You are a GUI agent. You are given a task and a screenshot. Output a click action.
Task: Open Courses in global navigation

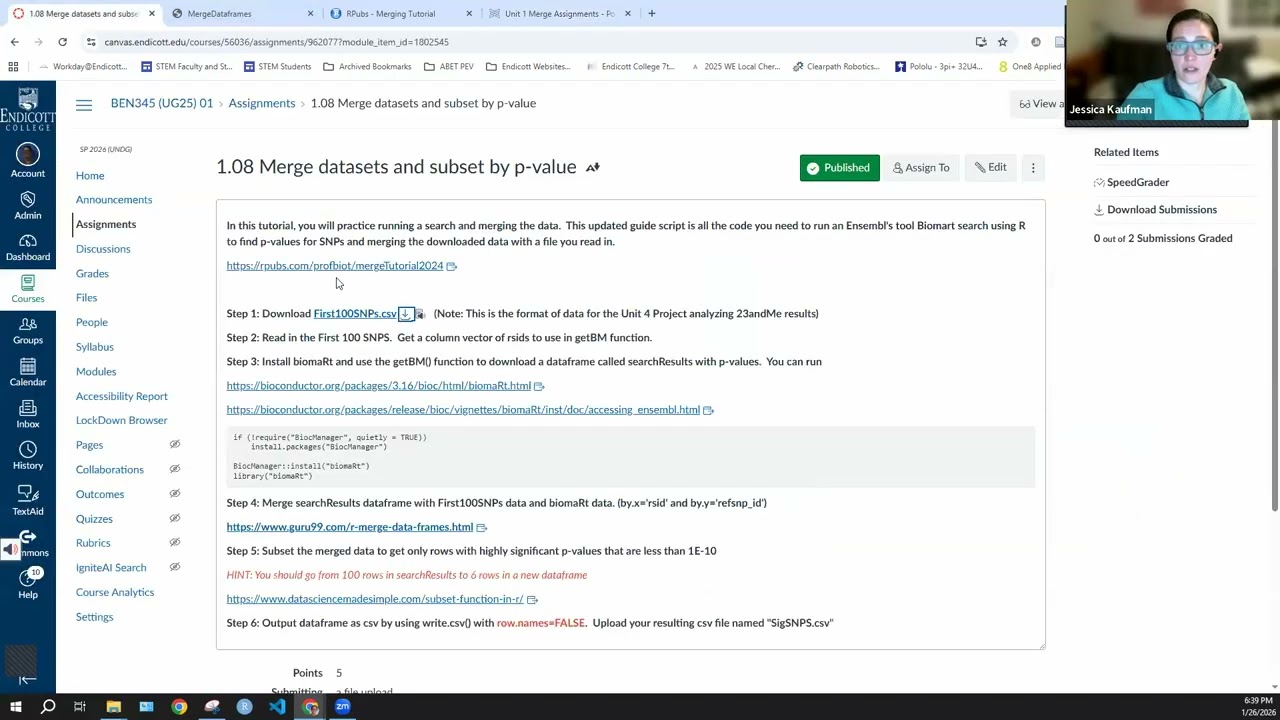[28, 288]
